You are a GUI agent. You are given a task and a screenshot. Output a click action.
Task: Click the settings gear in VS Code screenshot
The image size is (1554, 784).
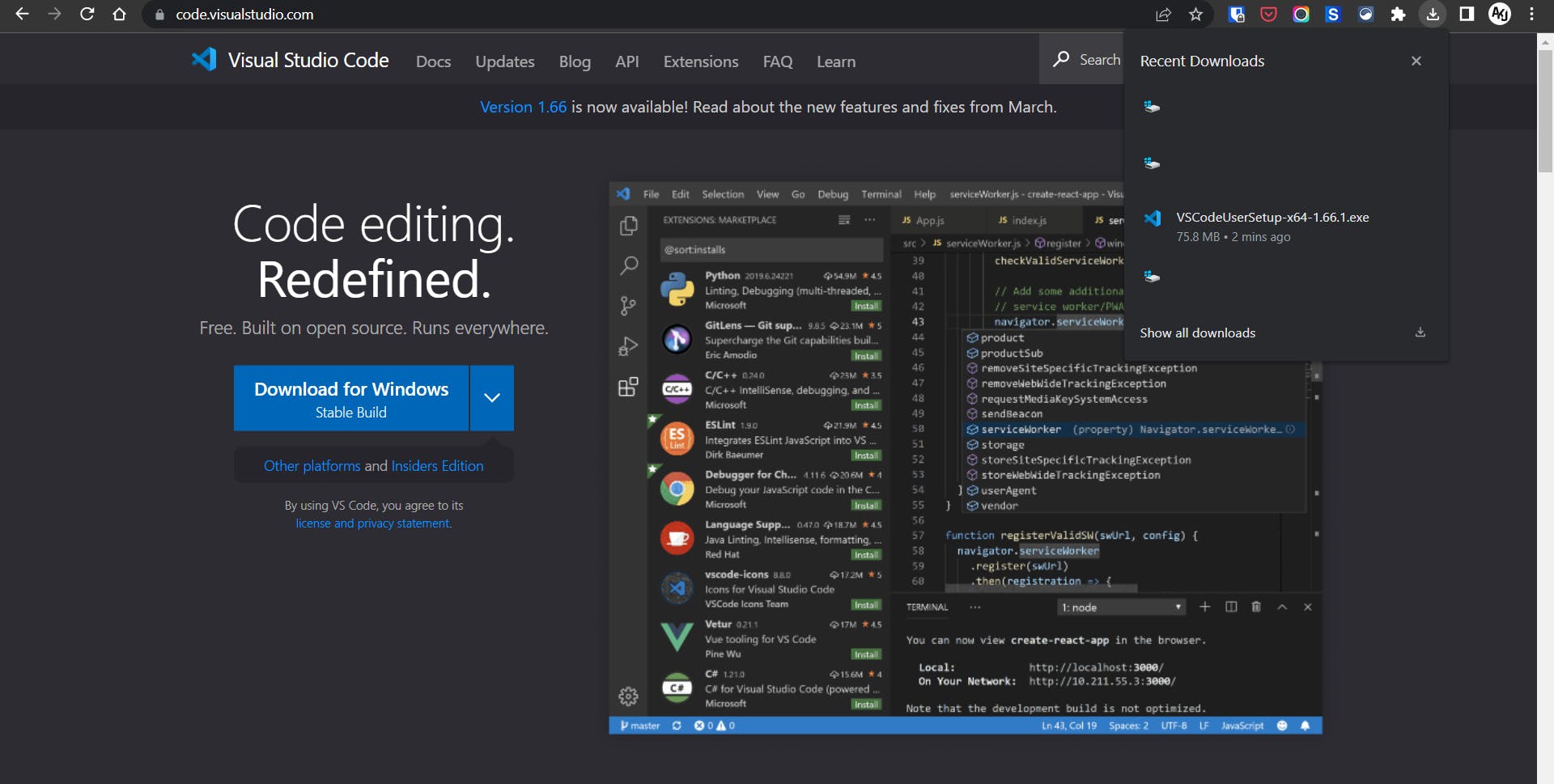[x=628, y=696]
